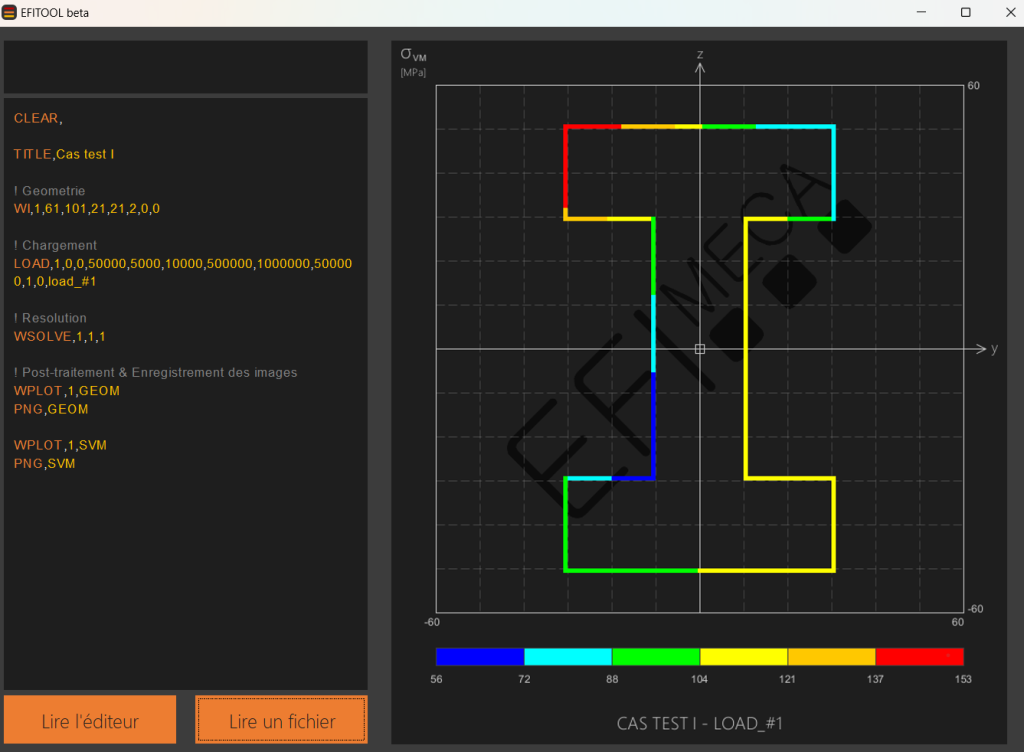Select the green legend swatch

(x=656, y=656)
